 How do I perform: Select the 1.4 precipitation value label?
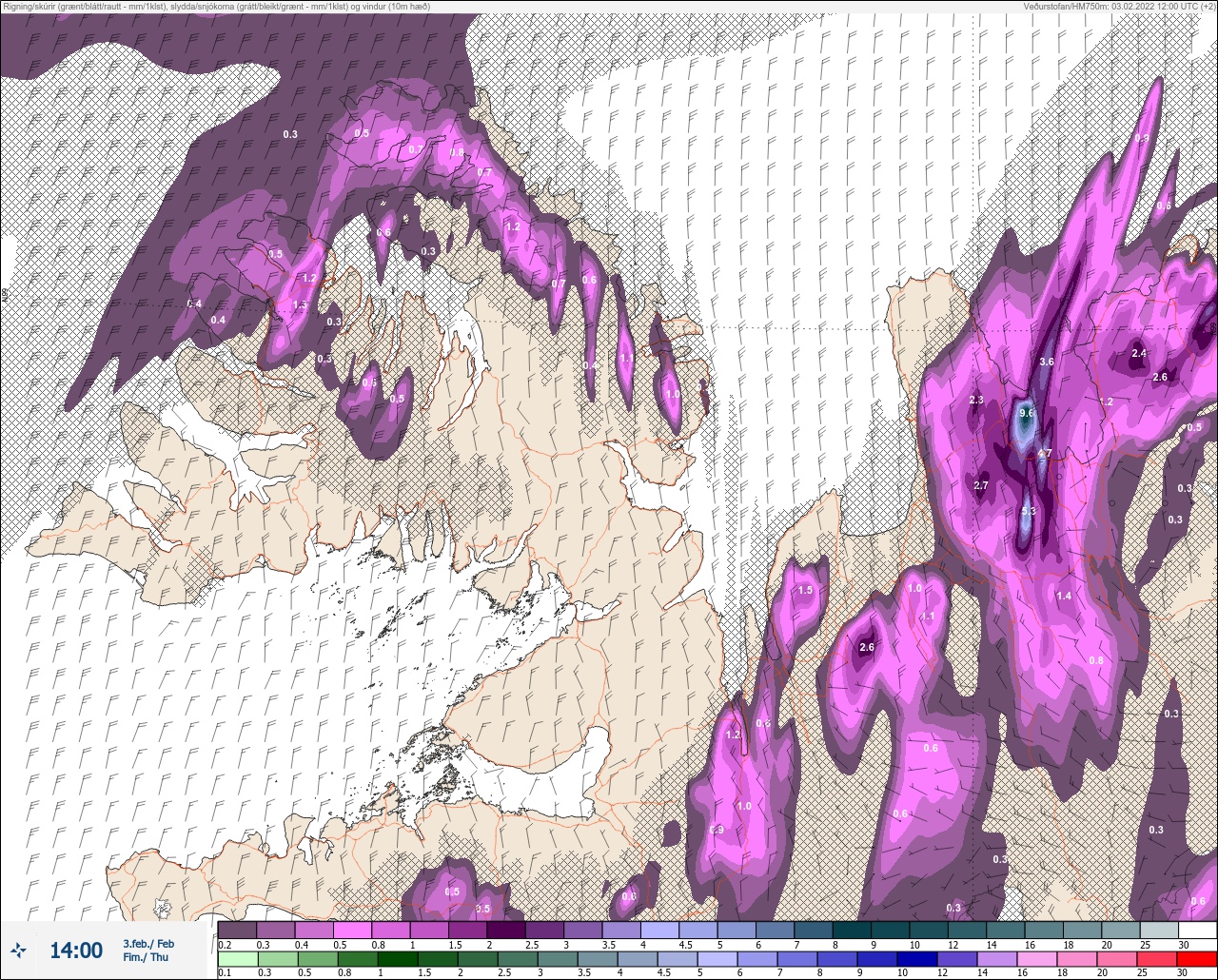[x=1064, y=596]
